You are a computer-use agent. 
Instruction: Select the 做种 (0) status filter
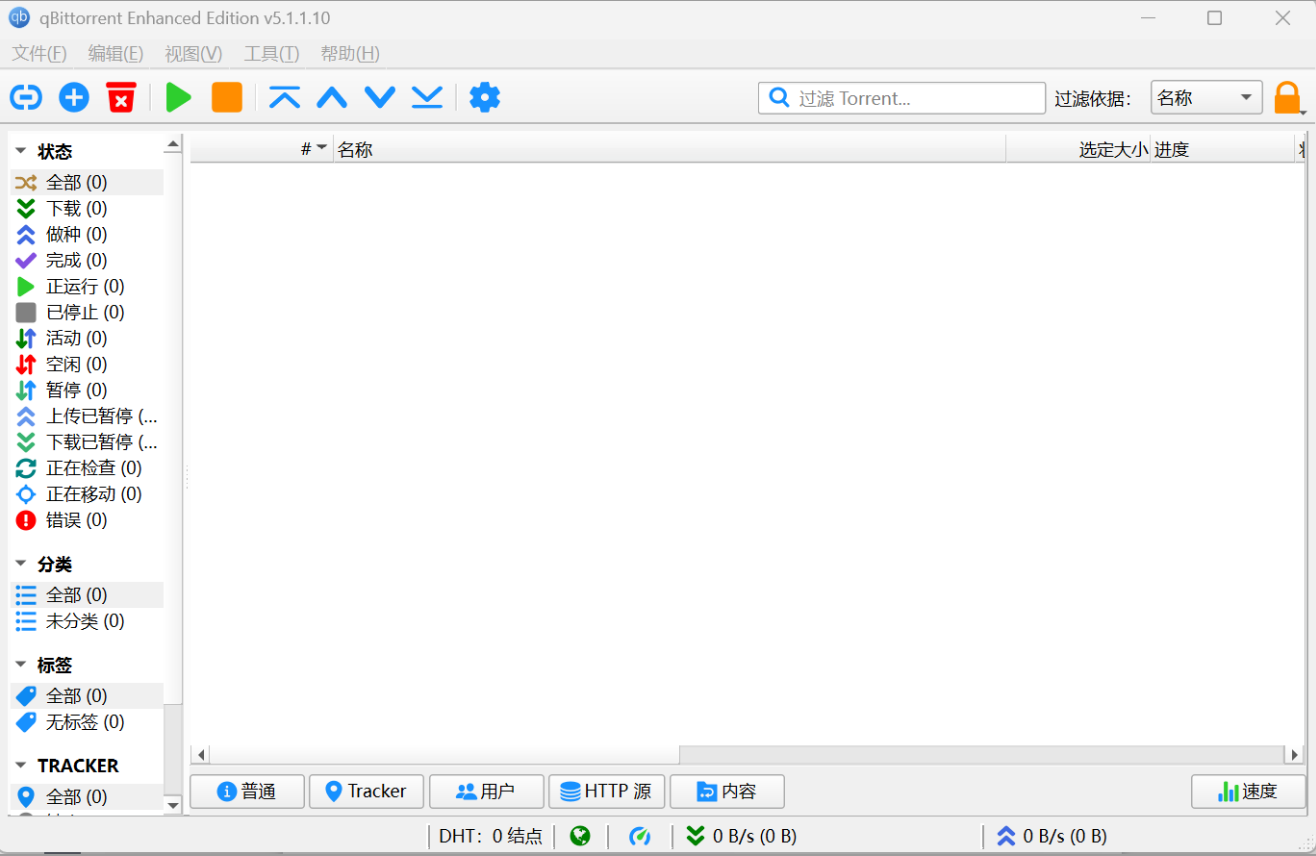(87, 234)
